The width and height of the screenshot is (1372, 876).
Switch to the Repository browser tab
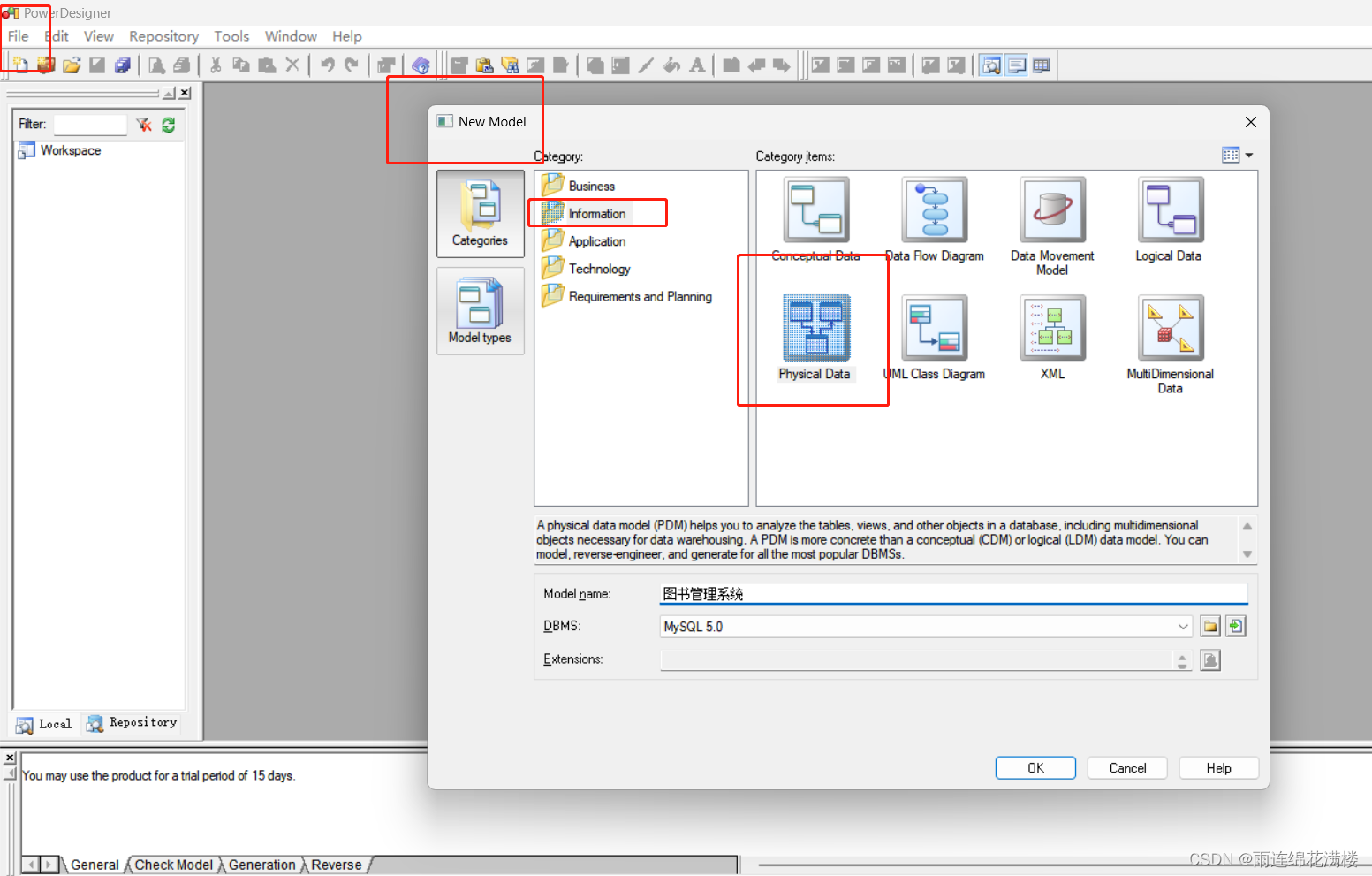click(132, 723)
